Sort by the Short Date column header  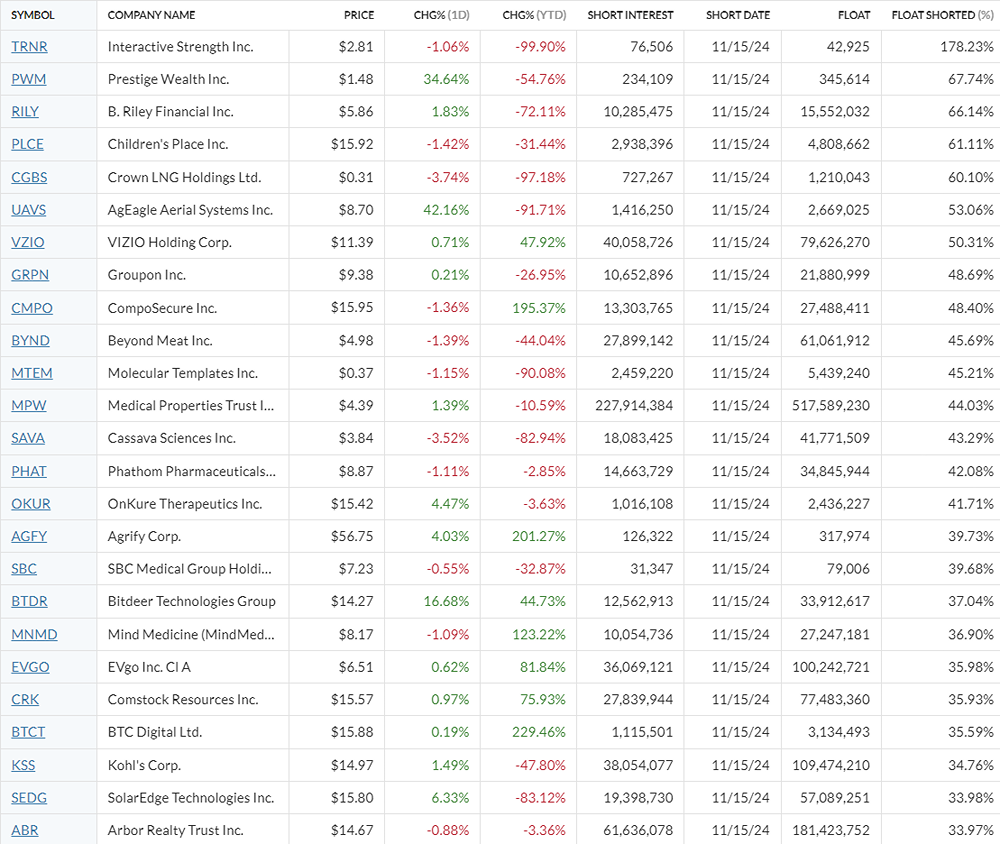[738, 15]
